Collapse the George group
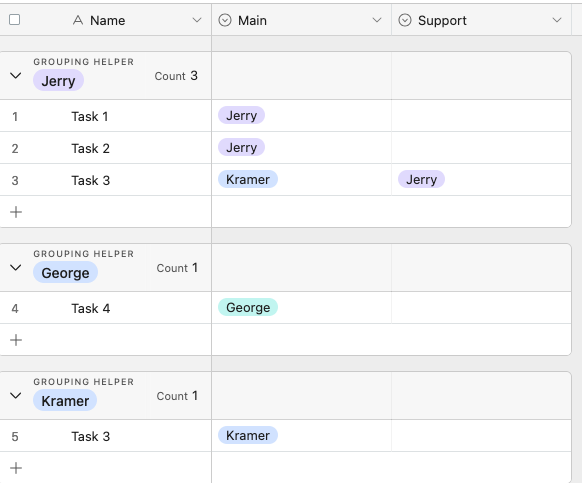Viewport: 582px width, 483px height. (x=16, y=268)
